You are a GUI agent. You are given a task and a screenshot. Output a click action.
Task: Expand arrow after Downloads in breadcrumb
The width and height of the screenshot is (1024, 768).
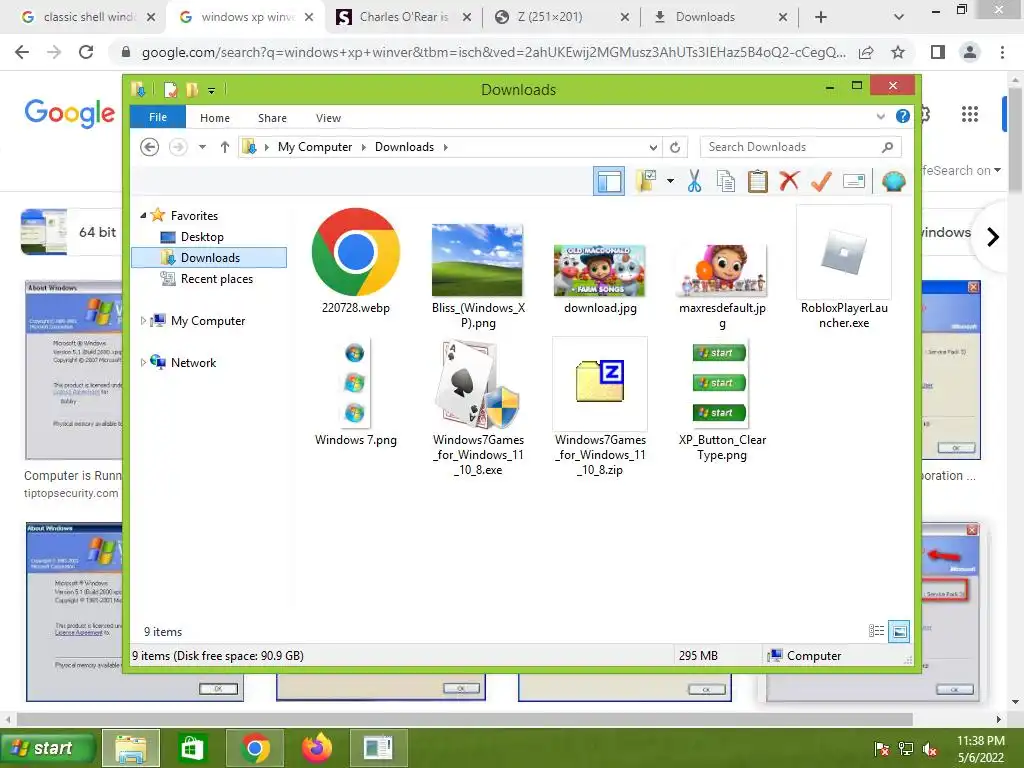pyautogui.click(x=445, y=147)
